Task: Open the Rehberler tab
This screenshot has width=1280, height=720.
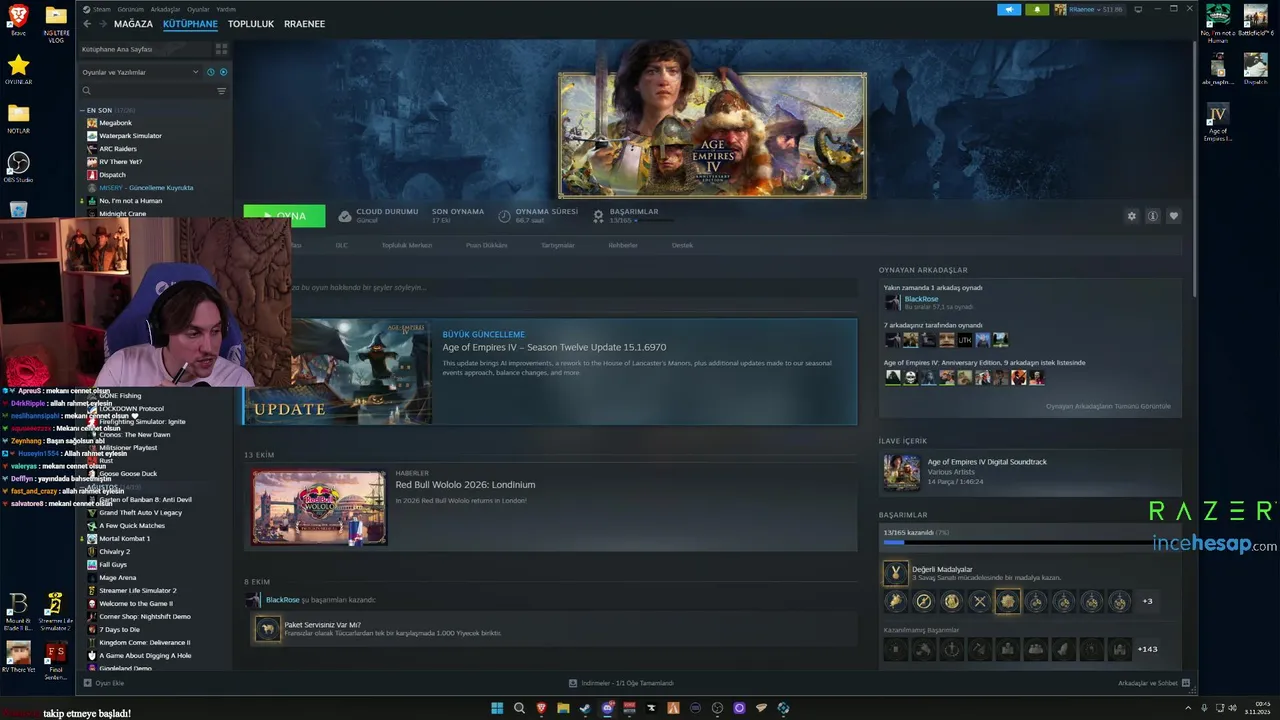Action: pos(623,245)
